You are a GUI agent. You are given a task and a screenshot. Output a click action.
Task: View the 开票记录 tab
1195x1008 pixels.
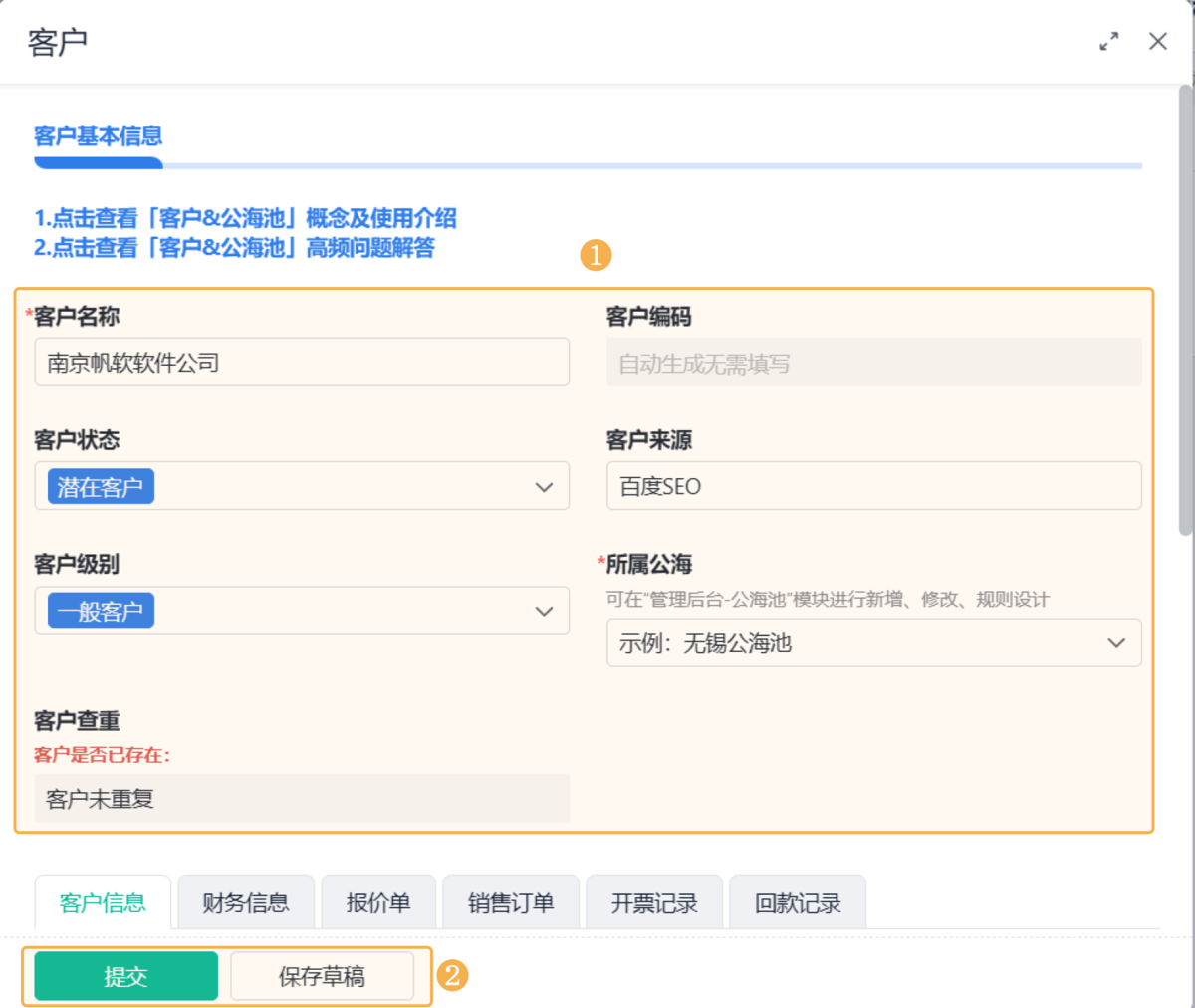pyautogui.click(x=654, y=903)
